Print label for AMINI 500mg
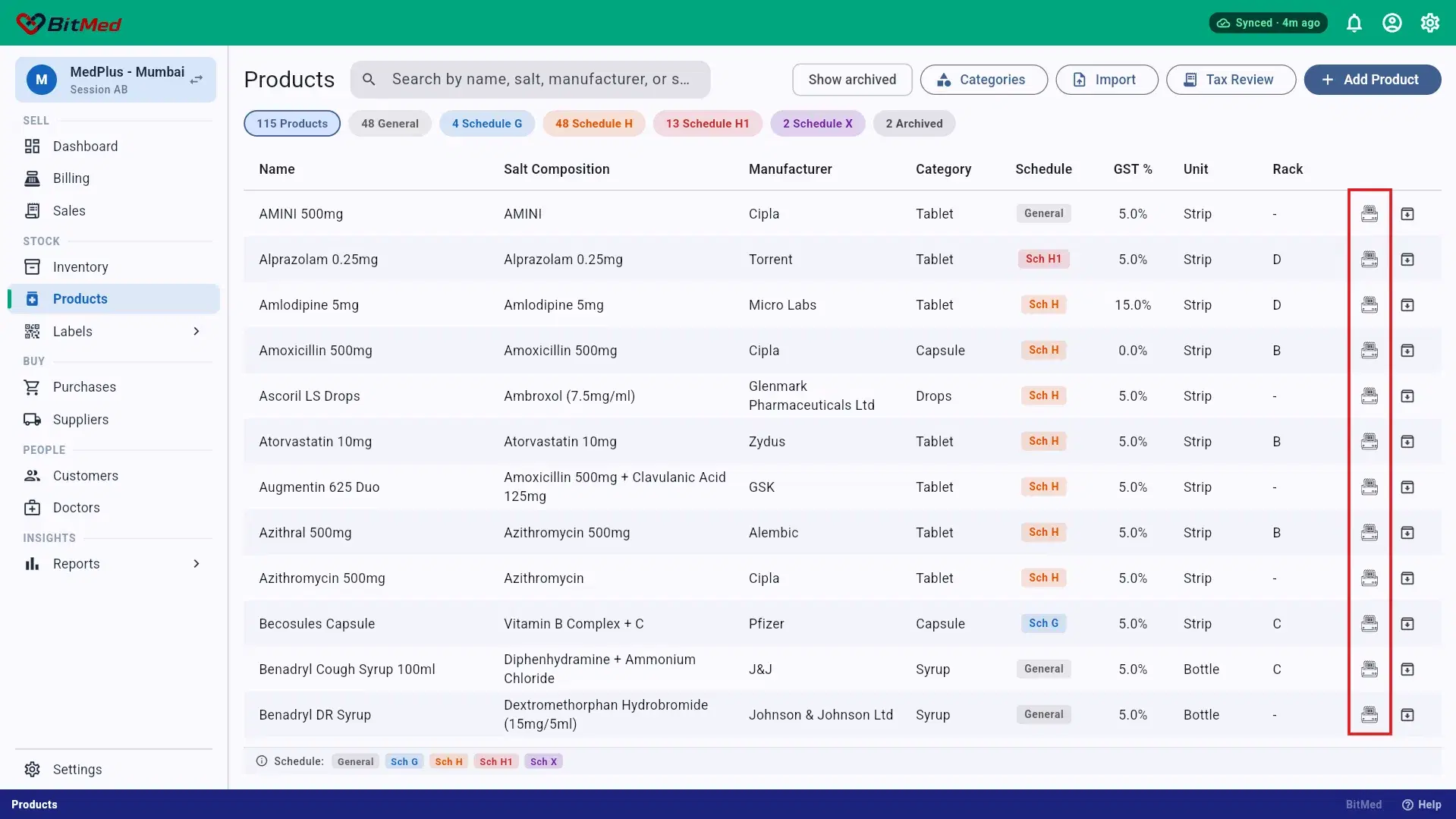The image size is (1456, 819). pyautogui.click(x=1369, y=214)
